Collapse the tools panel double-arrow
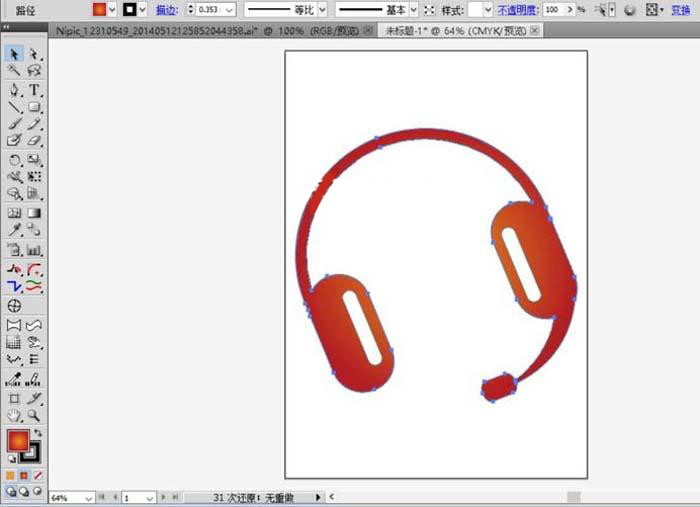The width and height of the screenshot is (700, 507). click(x=6, y=27)
